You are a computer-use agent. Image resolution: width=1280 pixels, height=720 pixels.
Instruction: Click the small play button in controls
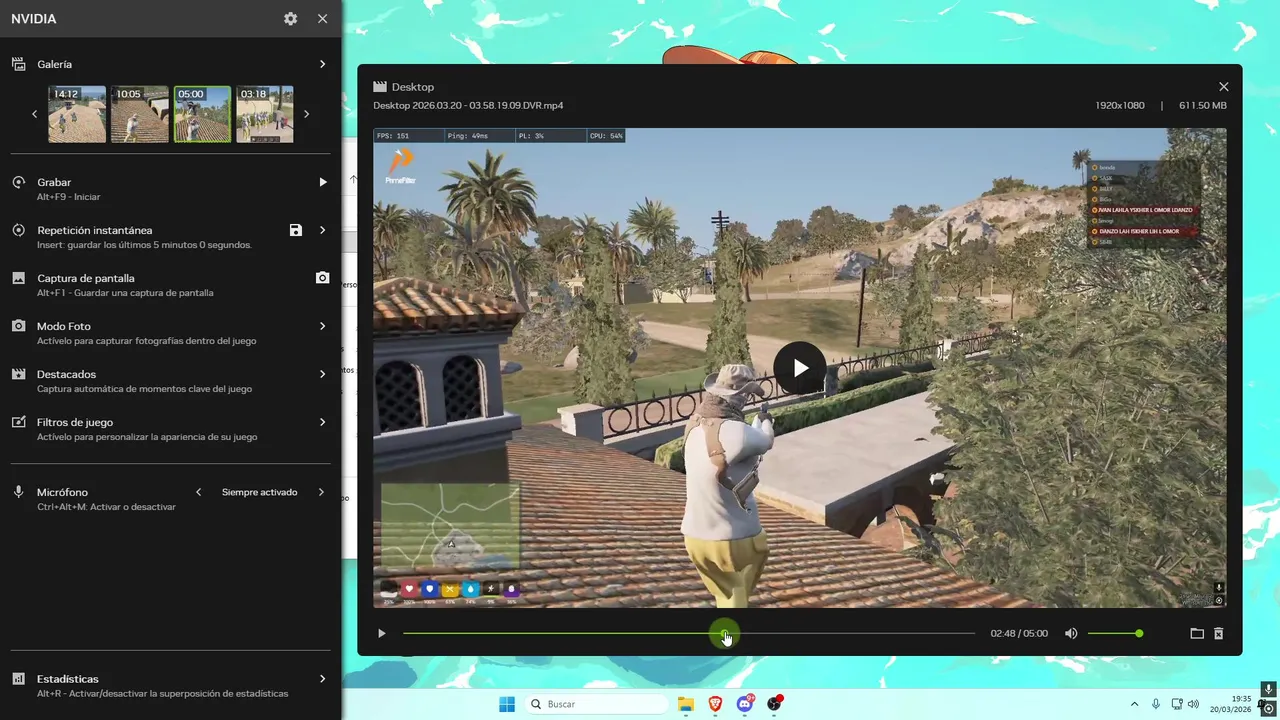point(381,633)
